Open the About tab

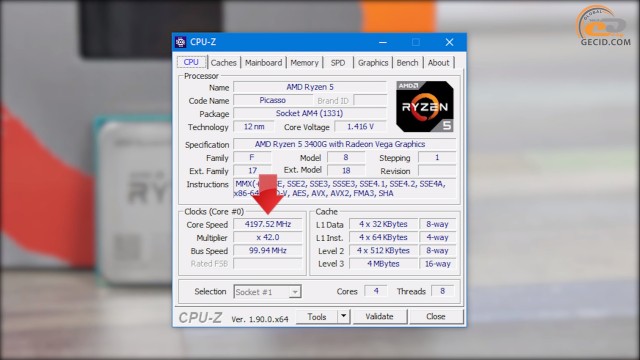(x=438, y=63)
